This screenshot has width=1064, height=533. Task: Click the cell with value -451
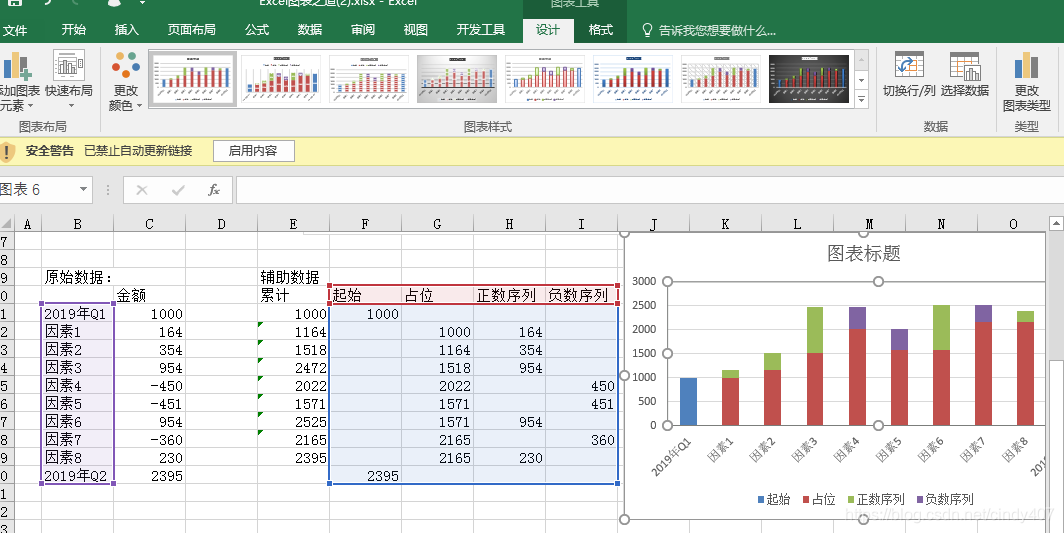149,404
